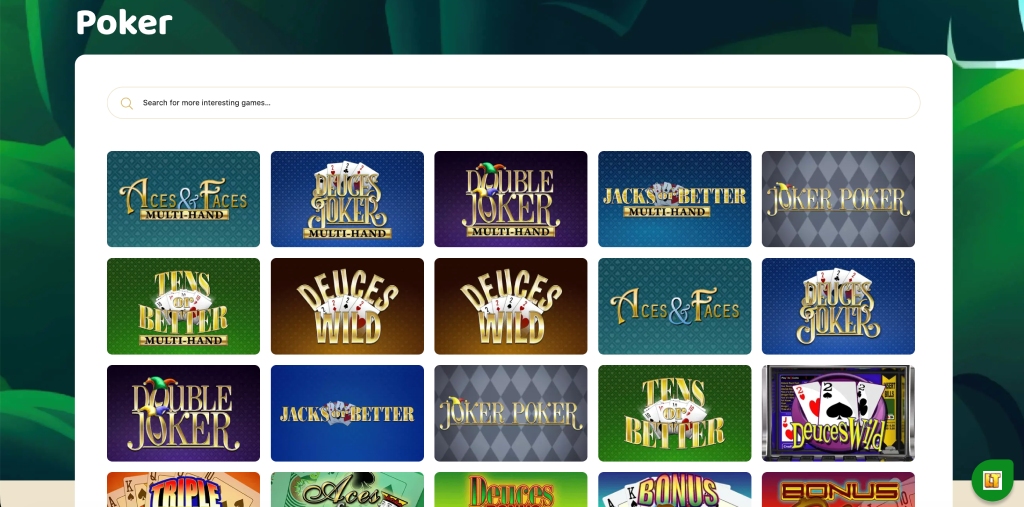Select Deuces & Joker without Multi-Hand label
This screenshot has width=1024, height=507.
839,306
